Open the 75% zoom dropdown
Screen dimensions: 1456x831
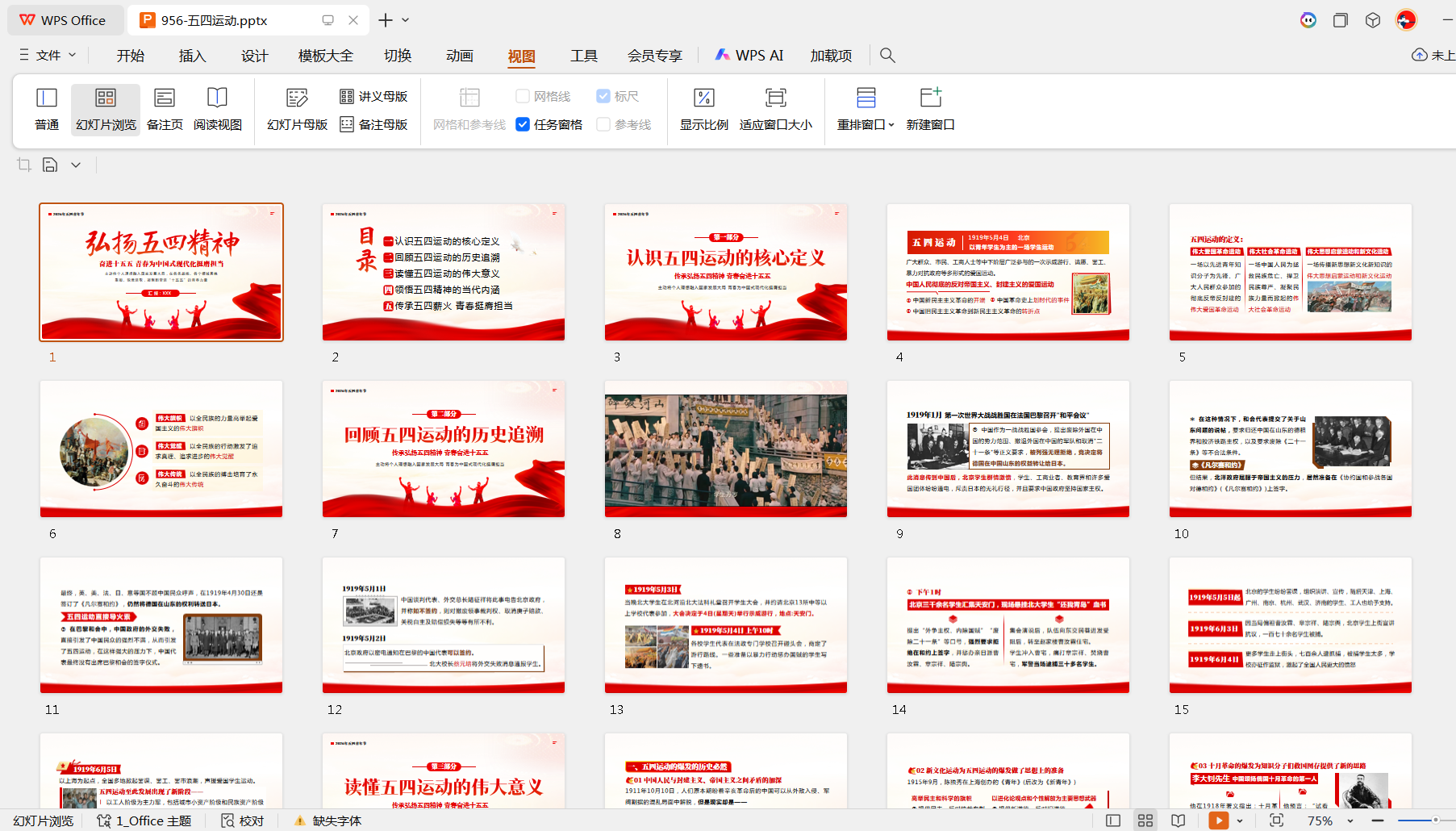[1350, 821]
